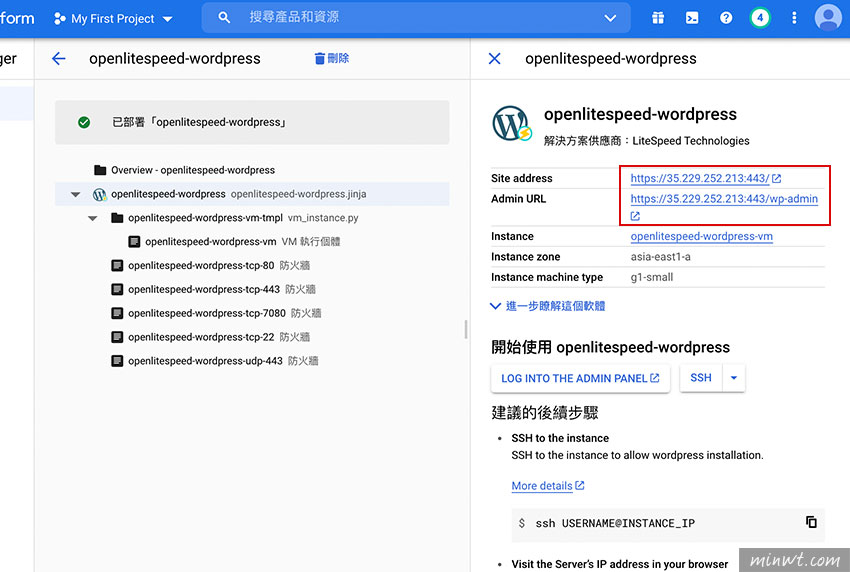Image resolution: width=850 pixels, height=572 pixels.
Task: Open Admin URL wp-admin link
Action: click(724, 199)
